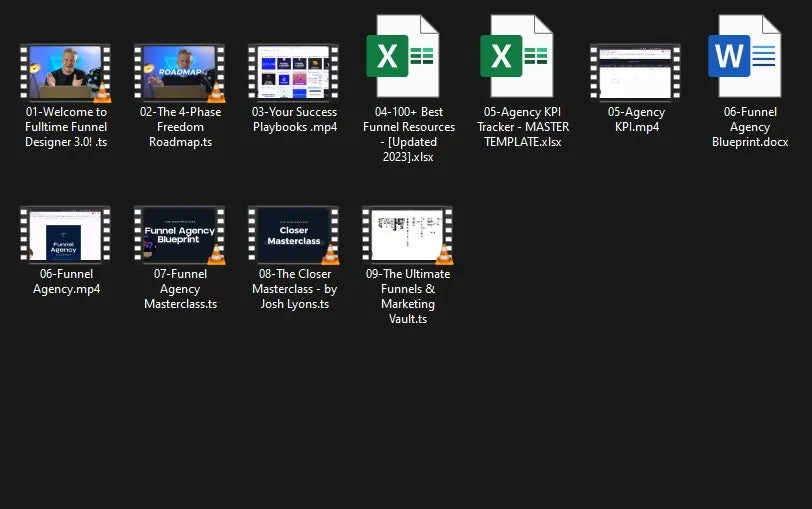Pick the 06-Funnel Agency.mp4 video thumbnail
The height and width of the screenshot is (509, 812).
(x=65, y=234)
